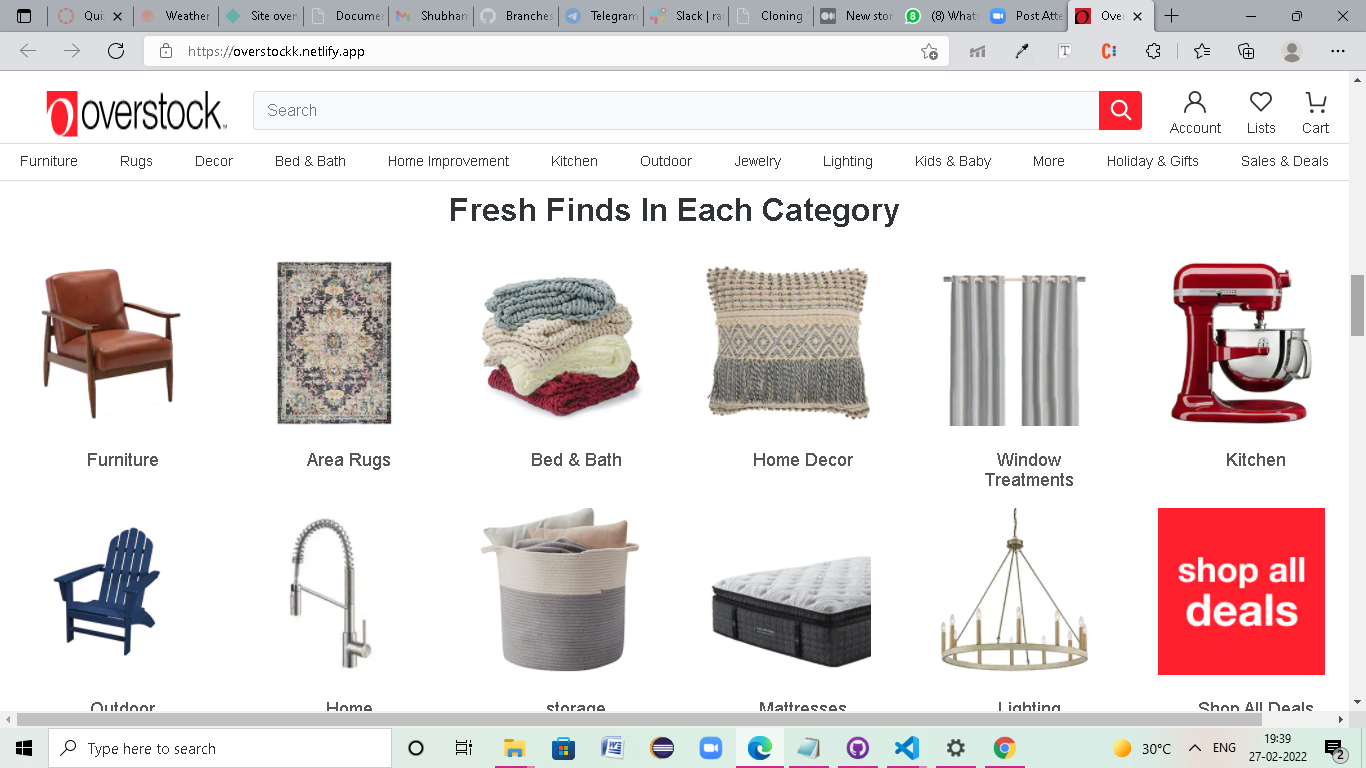Click the Overstock logo
This screenshot has width=1366, height=768.
point(136,113)
